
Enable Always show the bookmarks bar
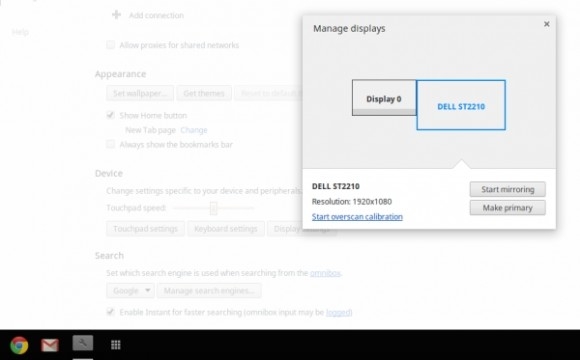pos(110,144)
